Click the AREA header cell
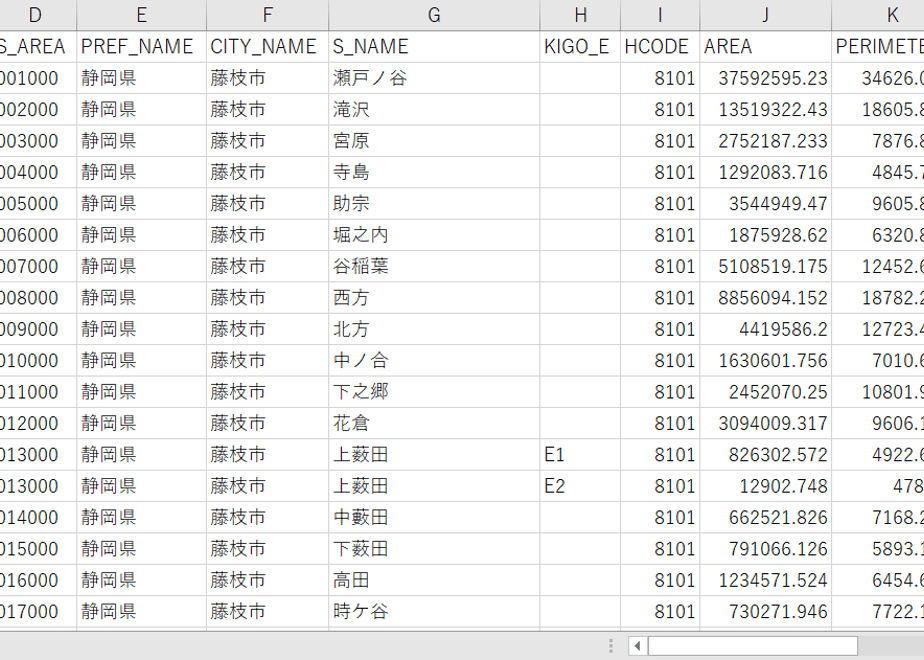 coord(765,47)
